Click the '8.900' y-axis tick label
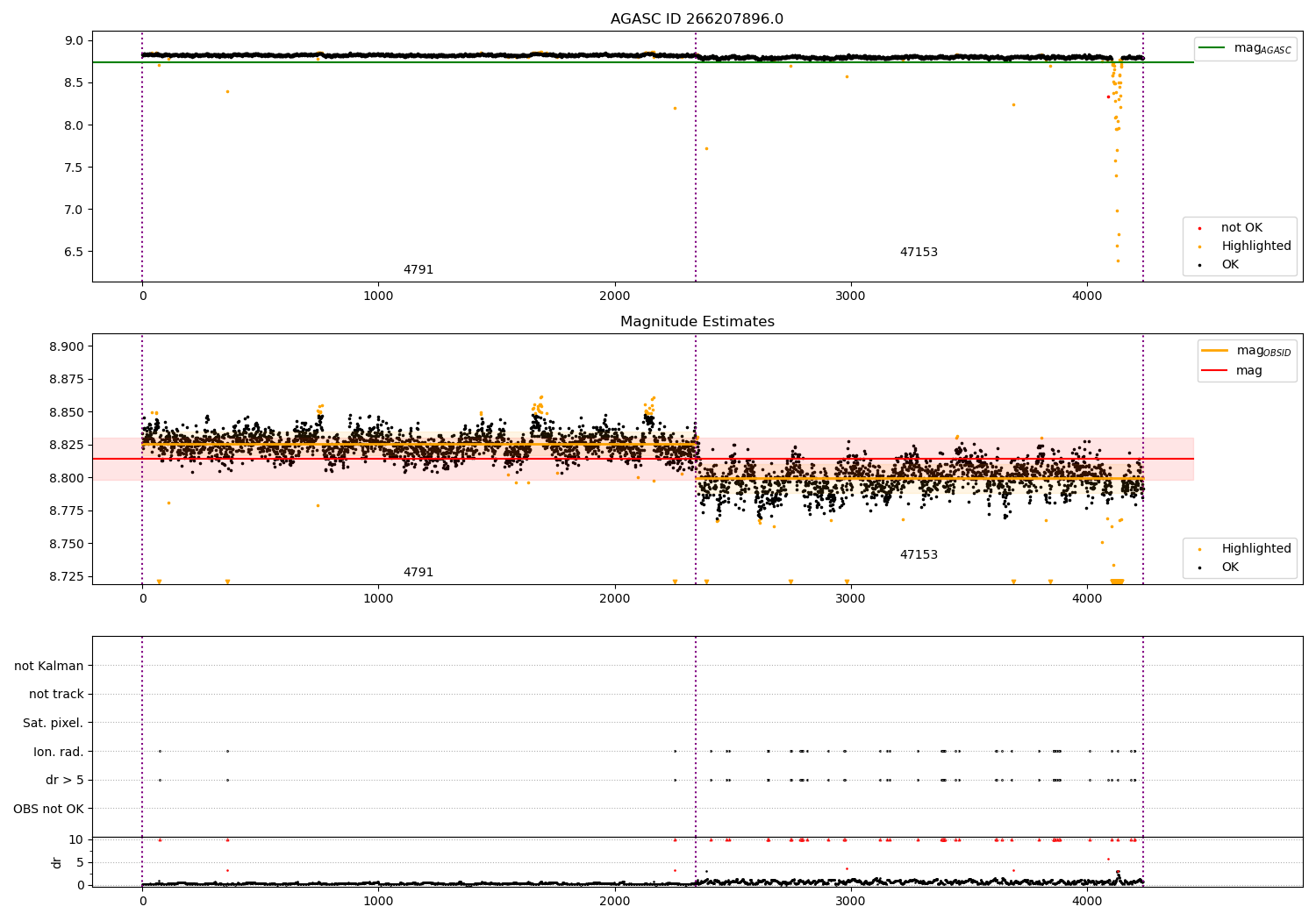The width and height of the screenshot is (1316, 921). pyautogui.click(x=67, y=346)
